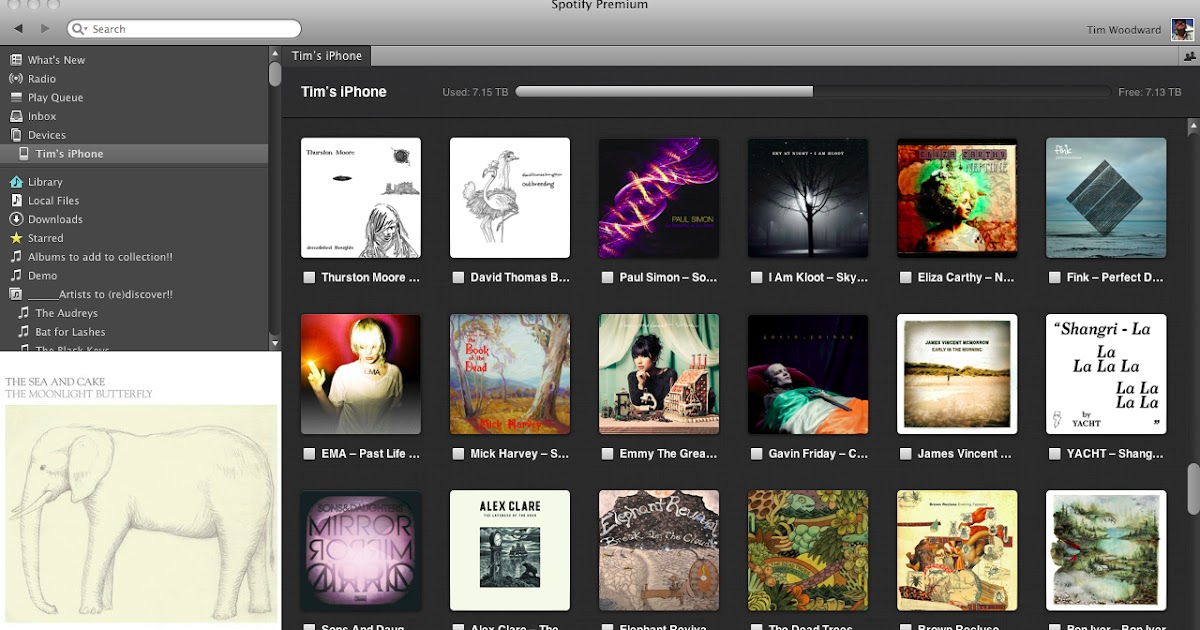Open the Local Files icon
This screenshot has width=1200, height=630.
(x=16, y=201)
